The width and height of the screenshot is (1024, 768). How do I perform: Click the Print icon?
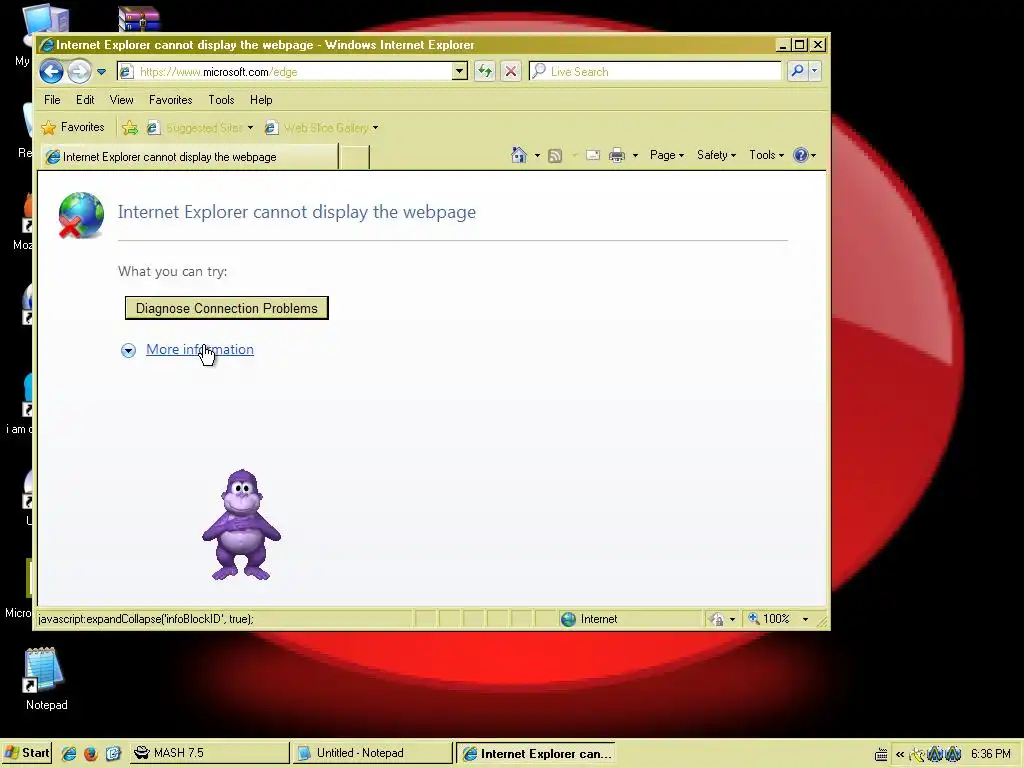(617, 155)
